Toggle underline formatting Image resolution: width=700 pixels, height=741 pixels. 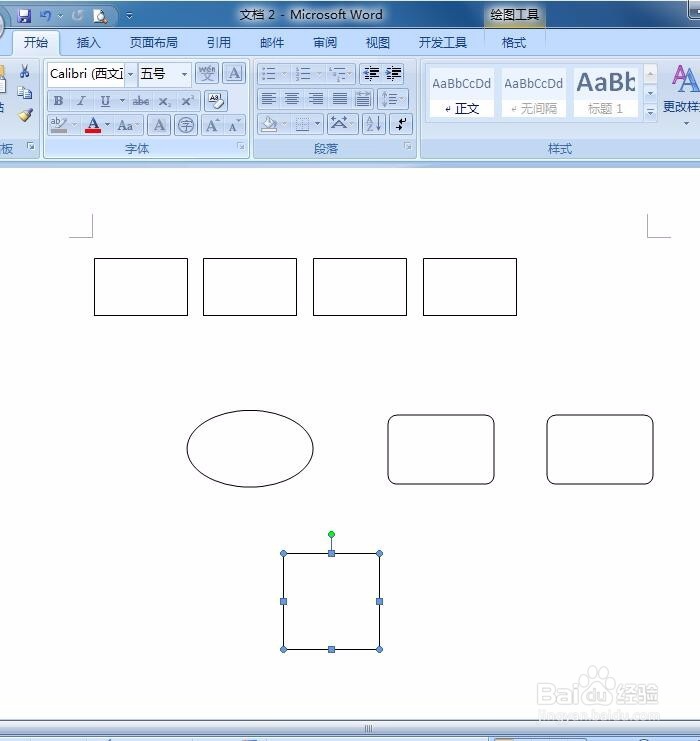click(x=105, y=101)
